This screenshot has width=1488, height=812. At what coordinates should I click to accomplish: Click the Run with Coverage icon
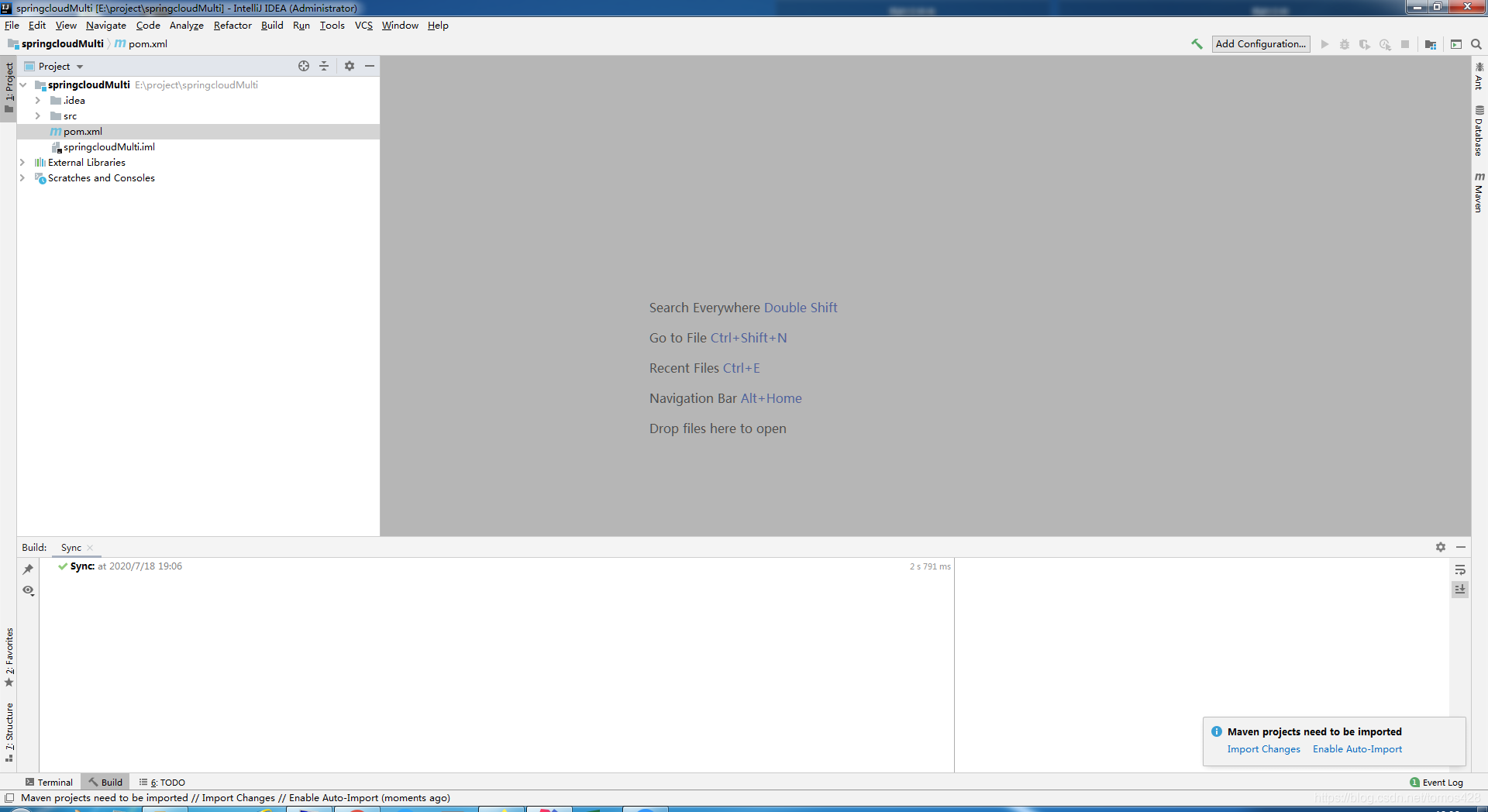(x=1365, y=44)
